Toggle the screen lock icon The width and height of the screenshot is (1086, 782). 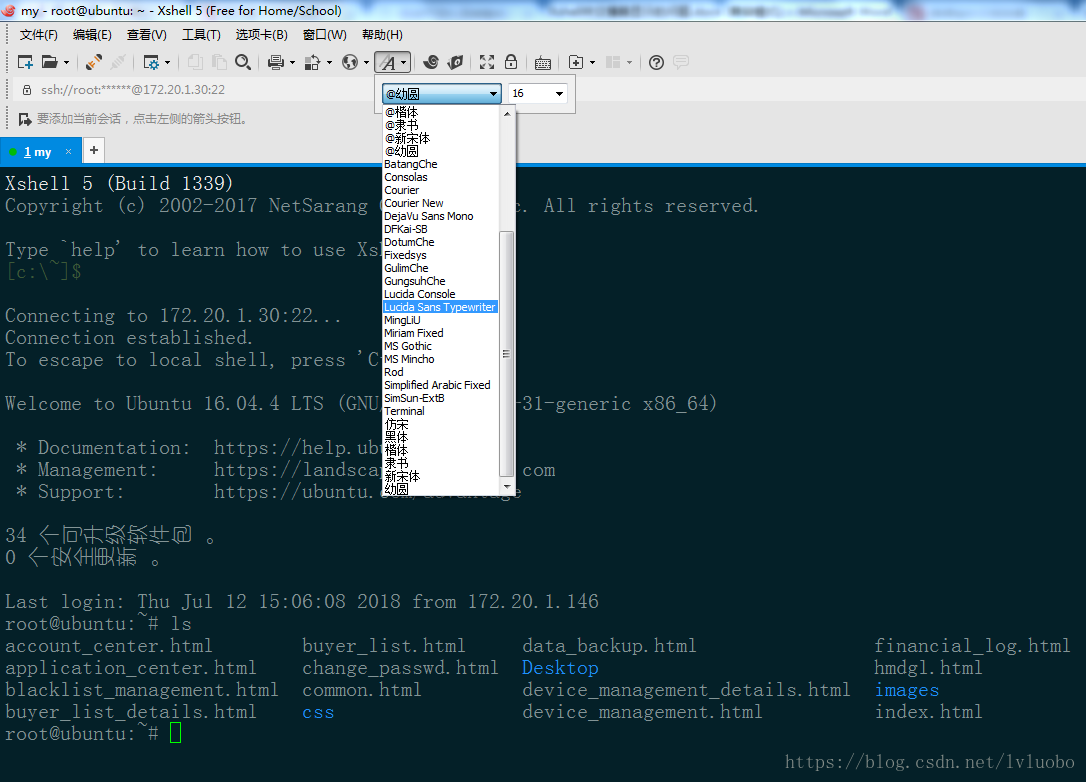point(511,61)
